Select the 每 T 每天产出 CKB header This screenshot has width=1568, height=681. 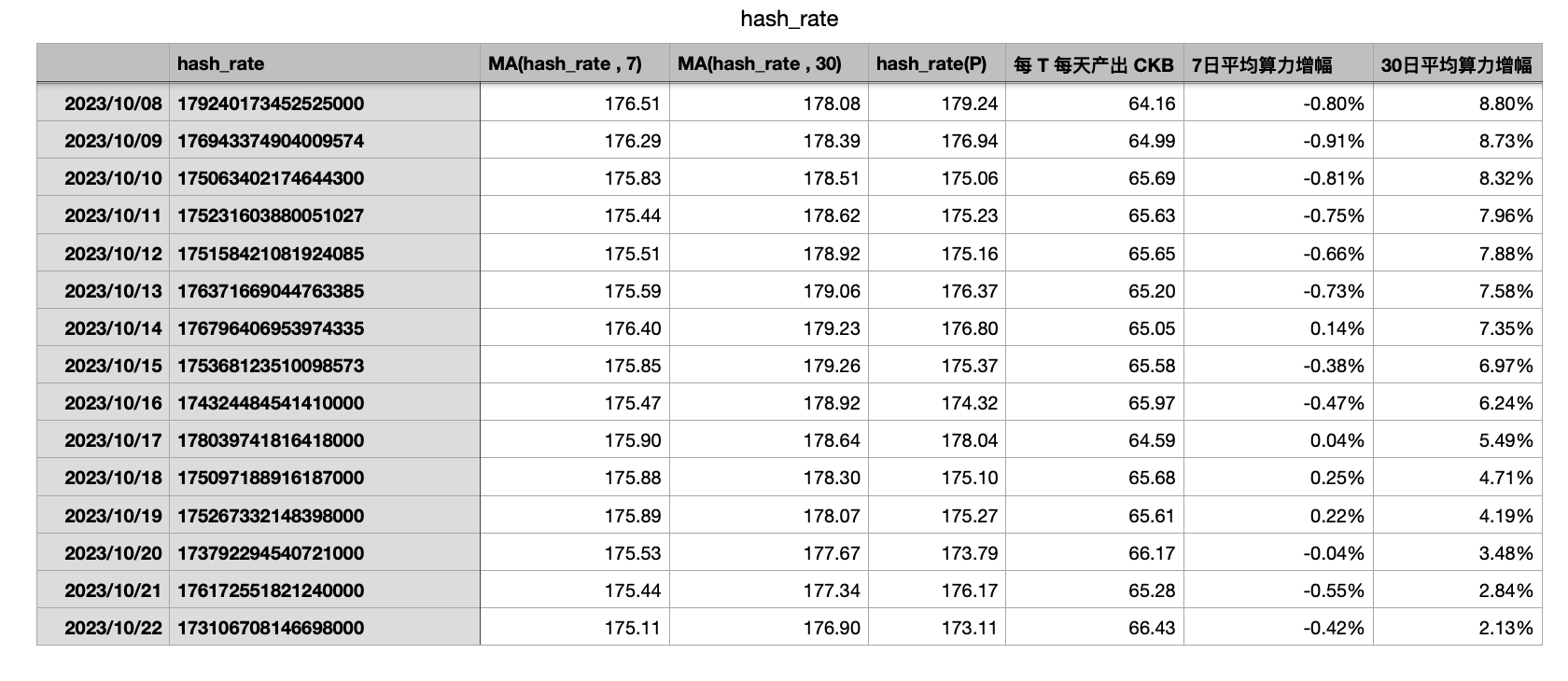[1095, 63]
